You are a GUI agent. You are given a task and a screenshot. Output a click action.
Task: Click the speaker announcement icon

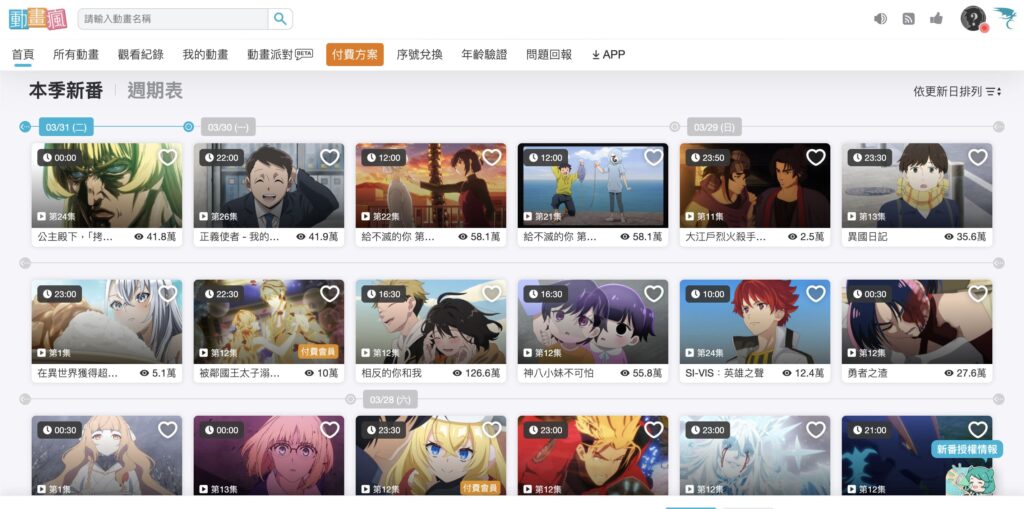click(x=880, y=19)
